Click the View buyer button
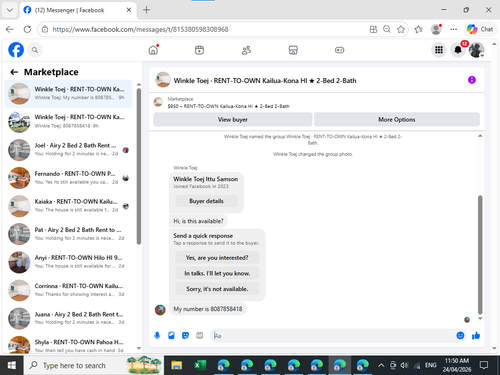 [233, 119]
